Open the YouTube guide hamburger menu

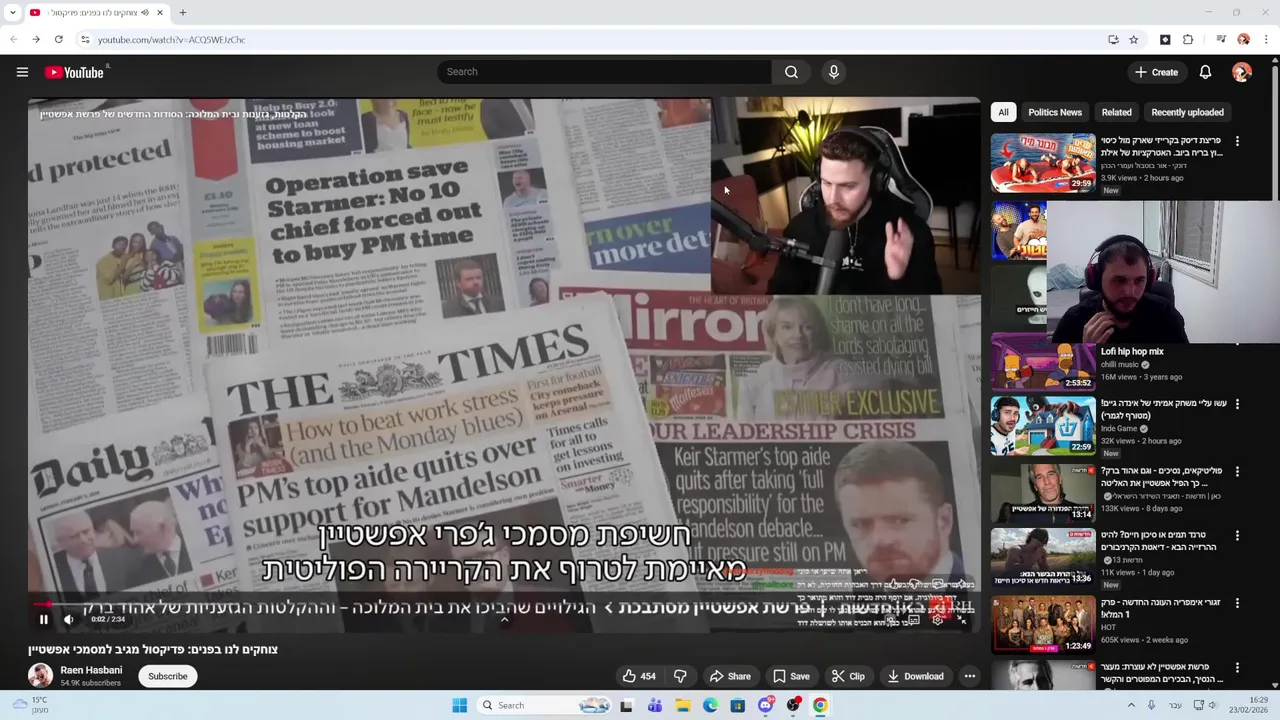(x=22, y=72)
